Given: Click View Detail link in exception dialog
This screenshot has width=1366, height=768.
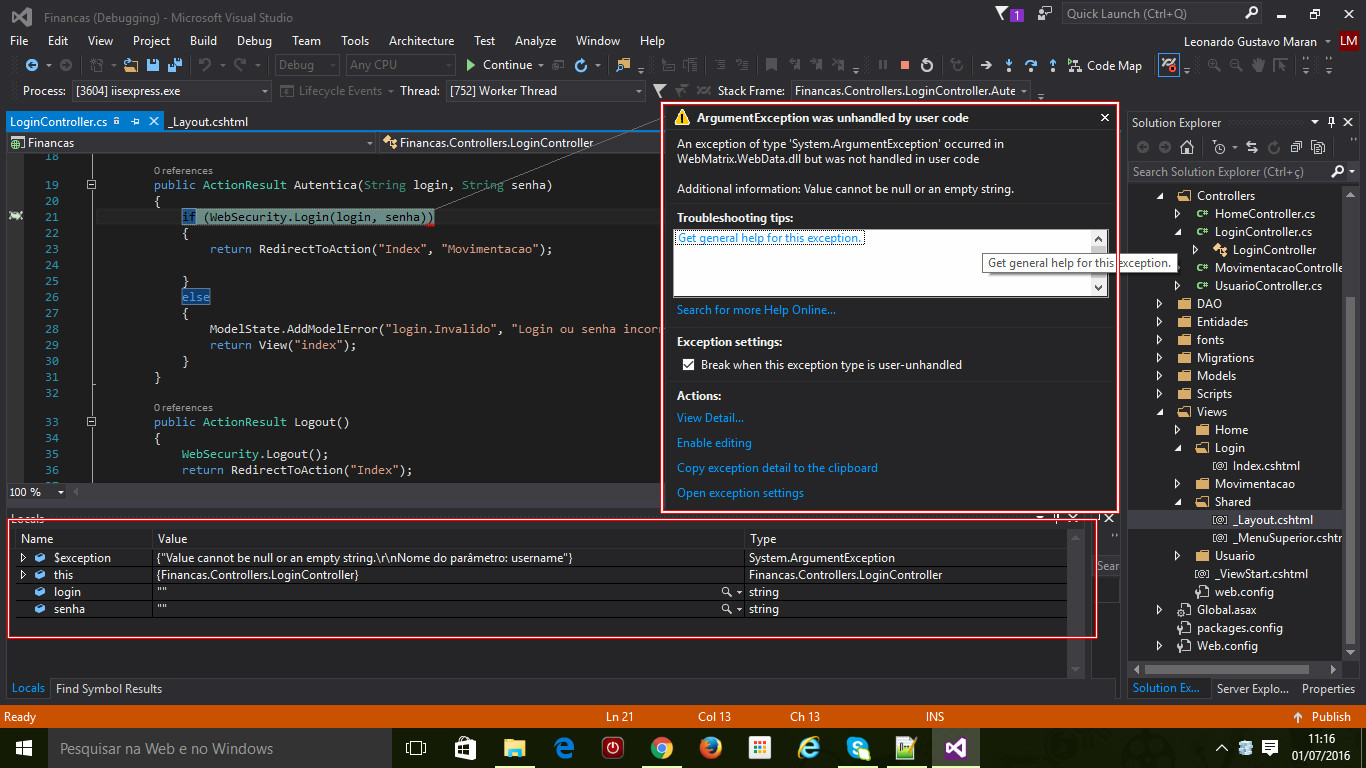Looking at the screenshot, I should pyautogui.click(x=710, y=418).
